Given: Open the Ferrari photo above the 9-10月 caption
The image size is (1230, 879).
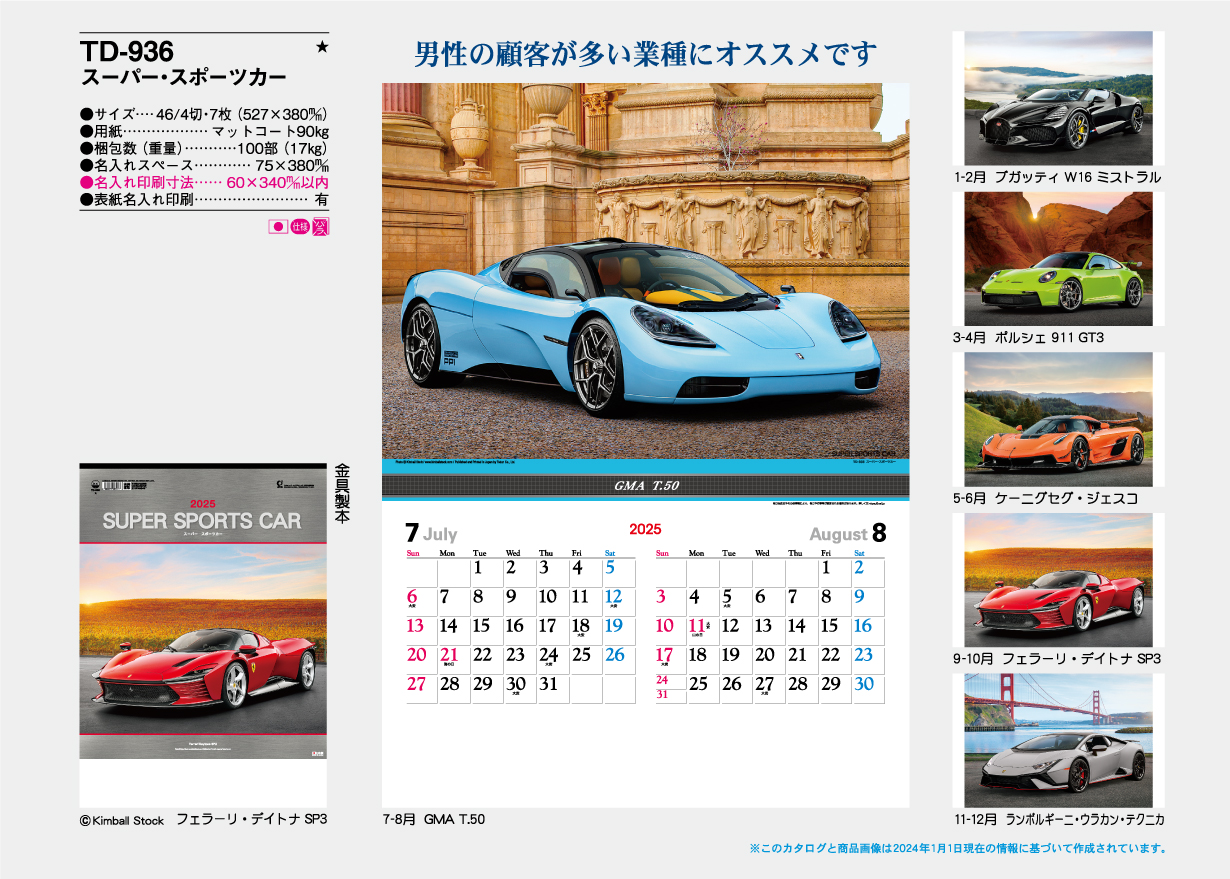Looking at the screenshot, I should [1058, 580].
